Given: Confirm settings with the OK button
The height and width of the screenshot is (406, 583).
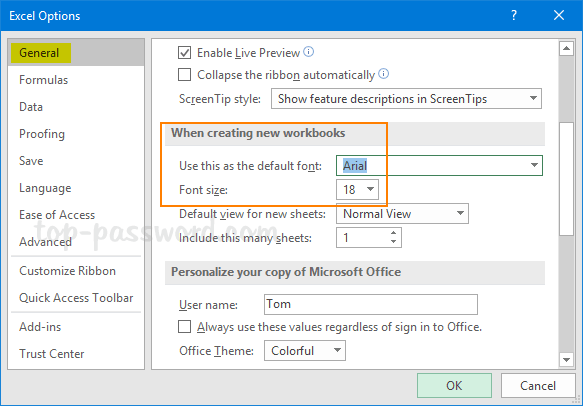Looking at the screenshot, I should tap(454, 386).
